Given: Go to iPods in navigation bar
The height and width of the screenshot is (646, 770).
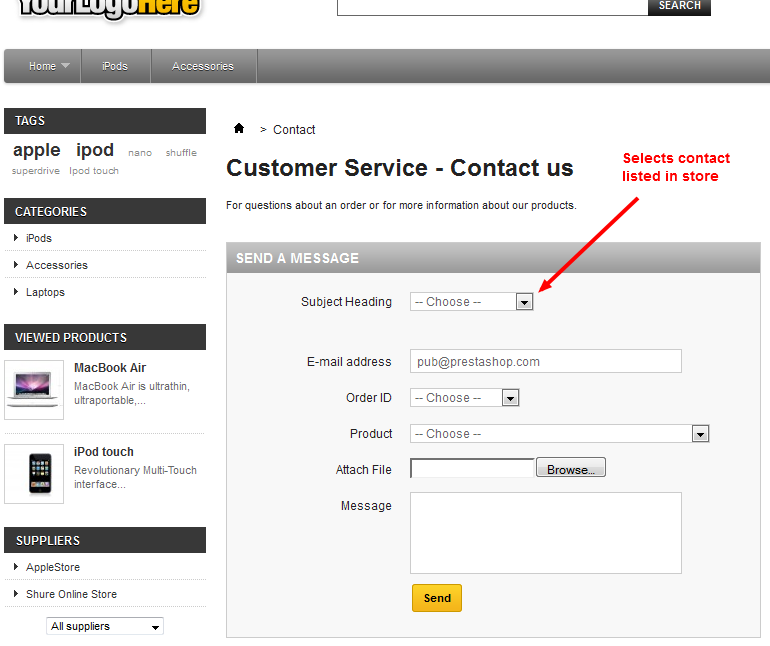Looking at the screenshot, I should (115, 66).
